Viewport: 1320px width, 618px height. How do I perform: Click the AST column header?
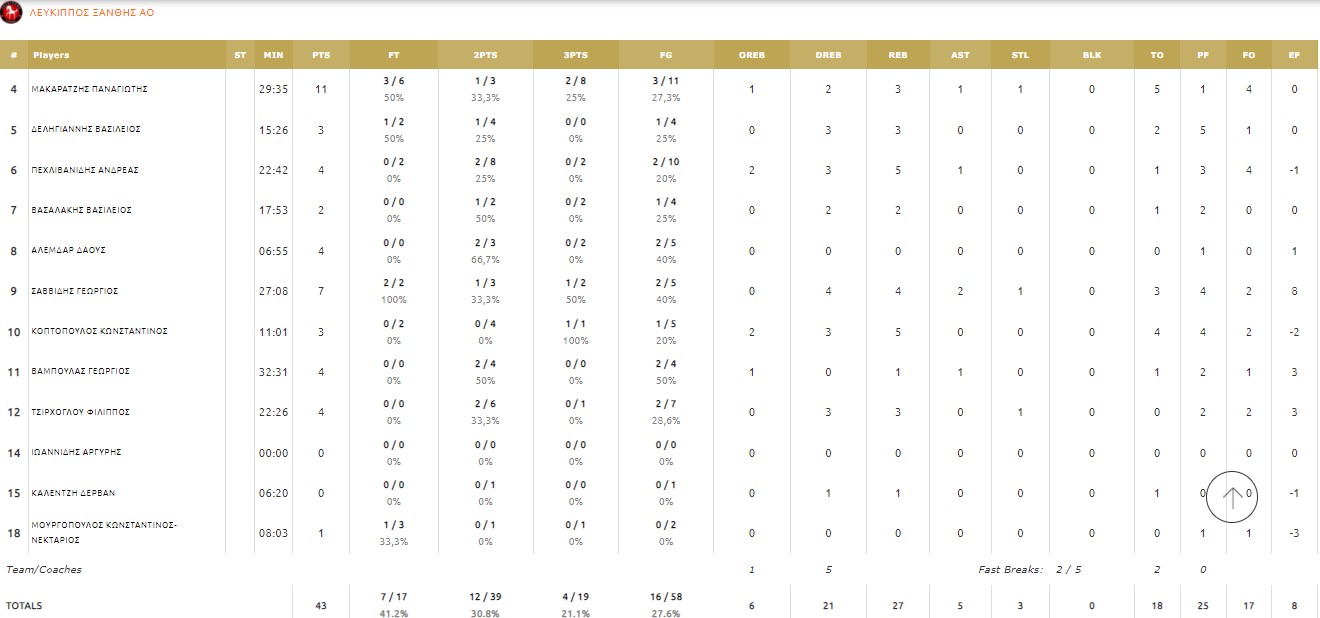pos(960,55)
